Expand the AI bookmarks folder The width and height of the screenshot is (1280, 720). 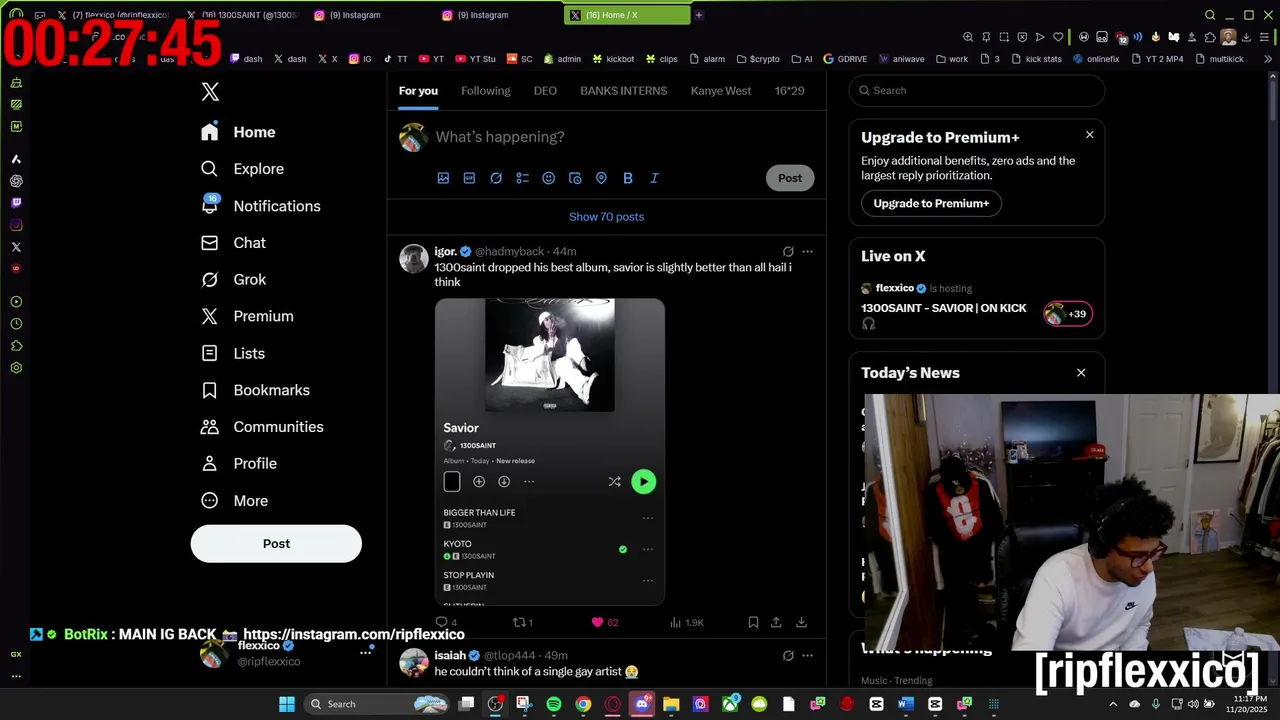(802, 59)
